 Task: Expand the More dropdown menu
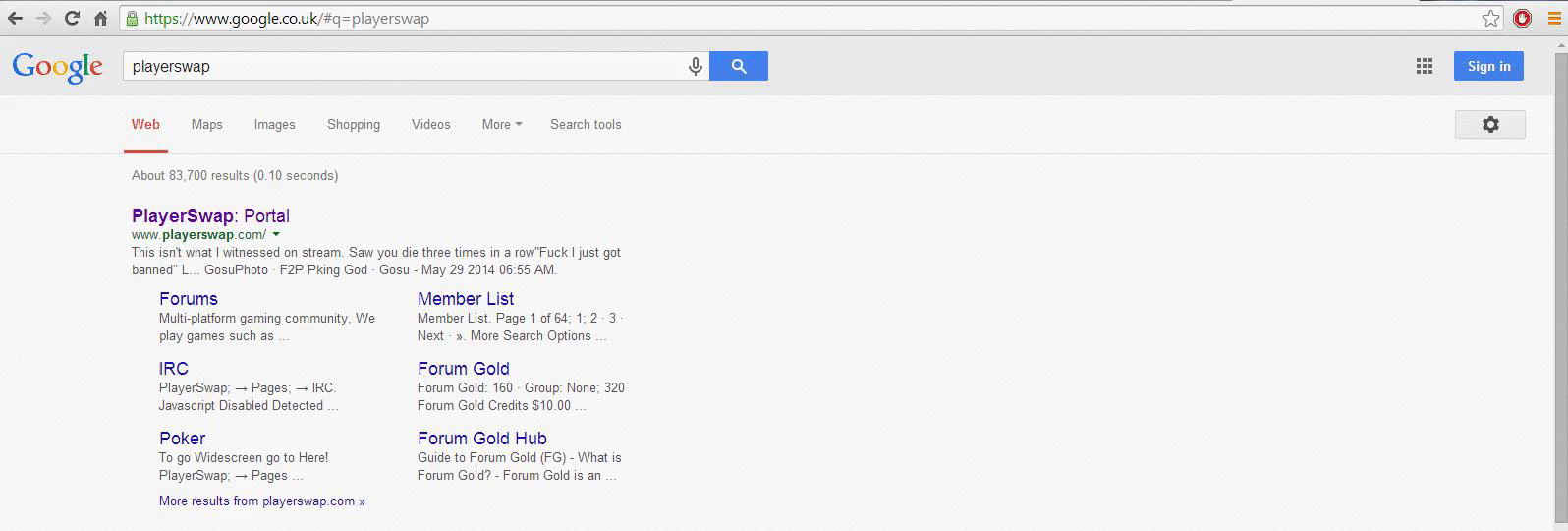click(x=502, y=125)
